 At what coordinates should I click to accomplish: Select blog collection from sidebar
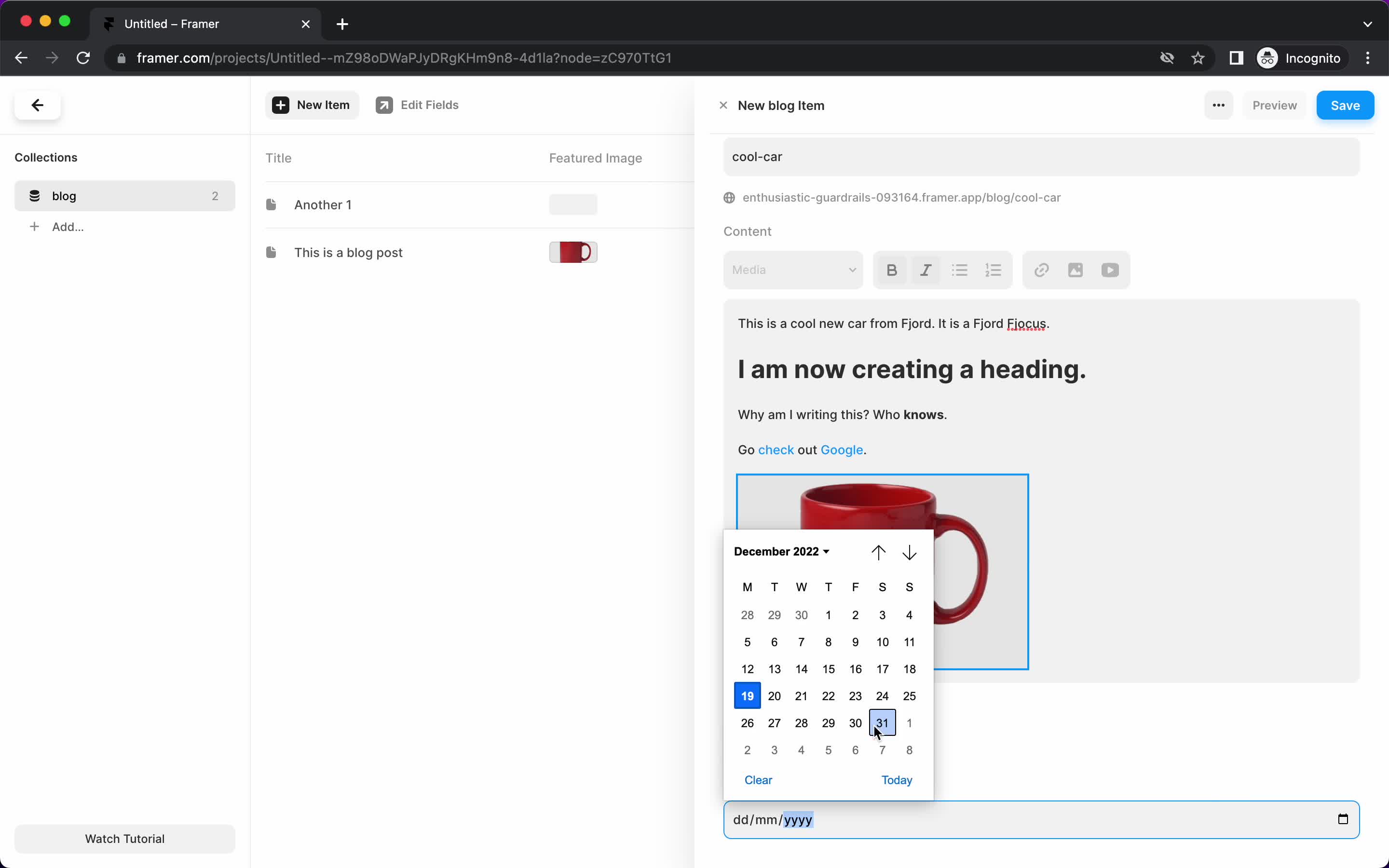coord(64,196)
